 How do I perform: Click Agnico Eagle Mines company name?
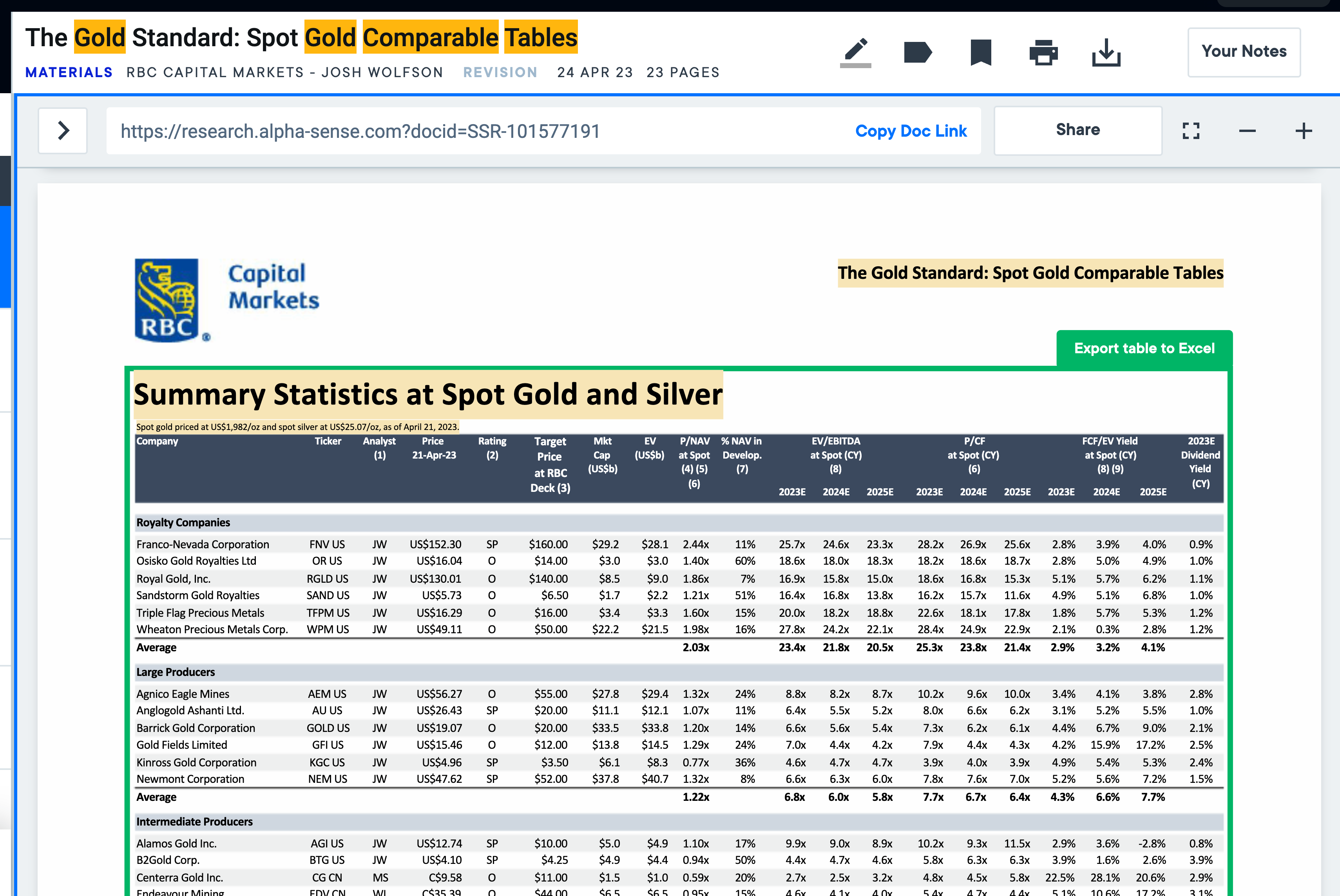pyautogui.click(x=182, y=694)
